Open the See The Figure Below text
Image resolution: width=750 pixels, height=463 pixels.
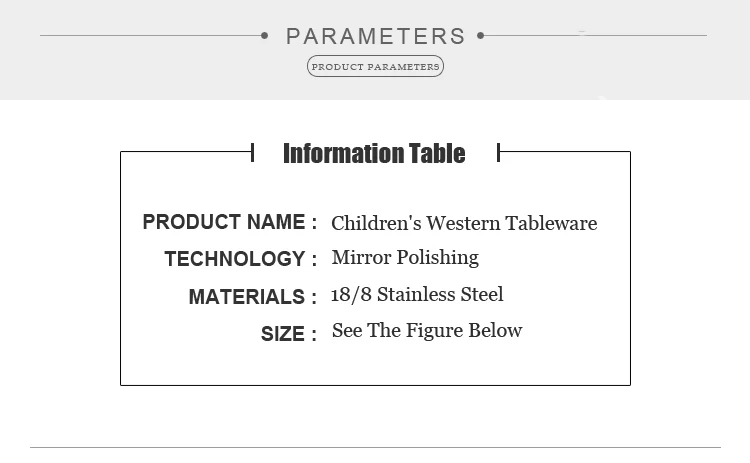pyautogui.click(x=427, y=330)
